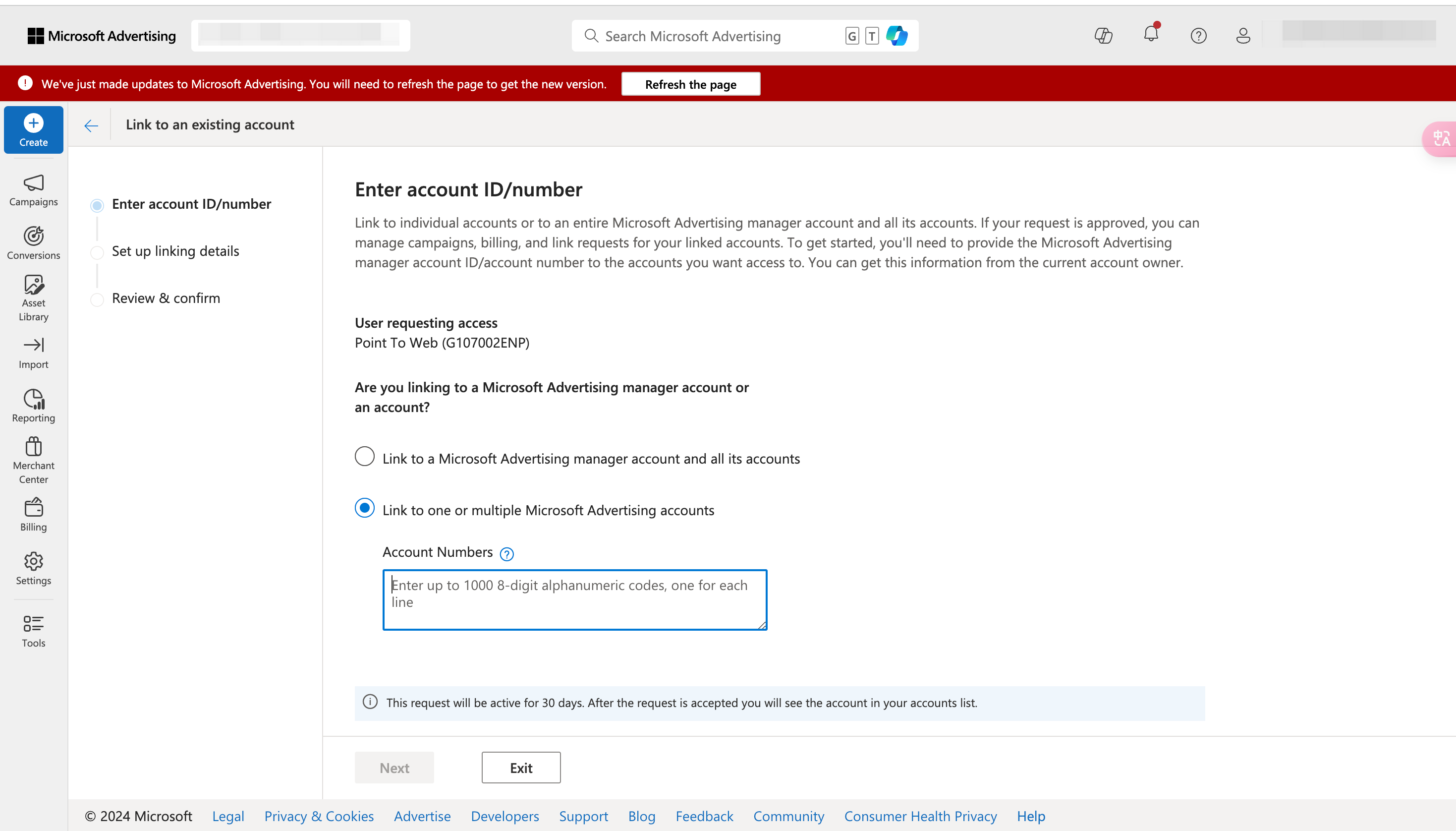This screenshot has width=1456, height=831.
Task: Click 'Point To Web (G107002ENP)' text
Action: pyautogui.click(x=442, y=343)
